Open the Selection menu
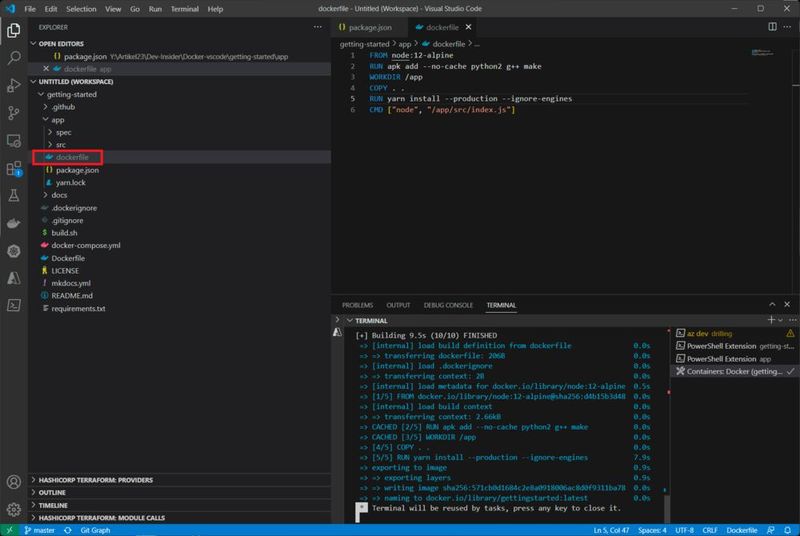The height and width of the screenshot is (536, 800). 81,9
